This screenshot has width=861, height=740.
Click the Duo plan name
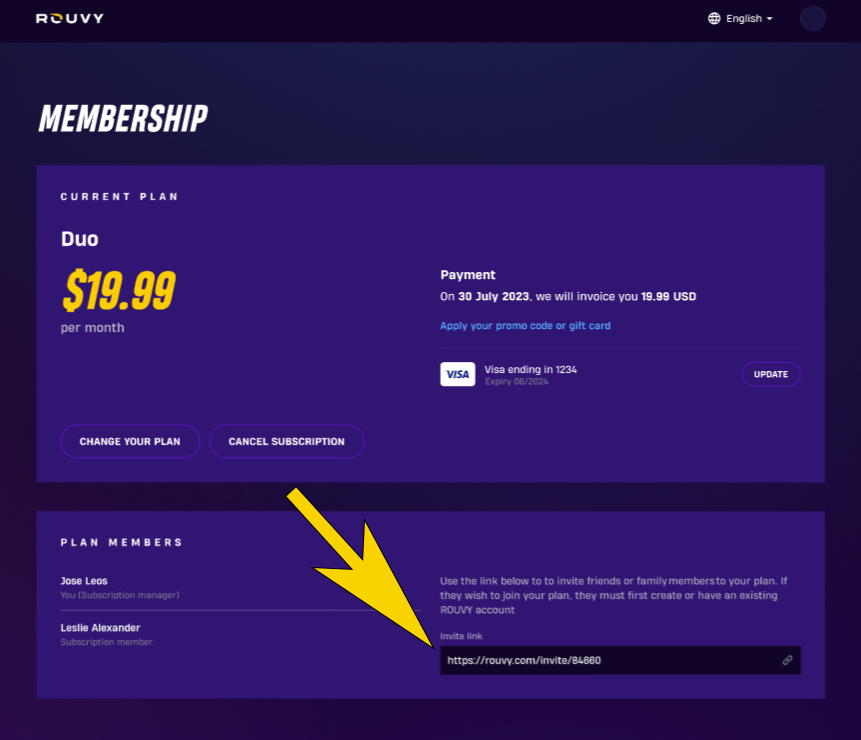tap(80, 239)
